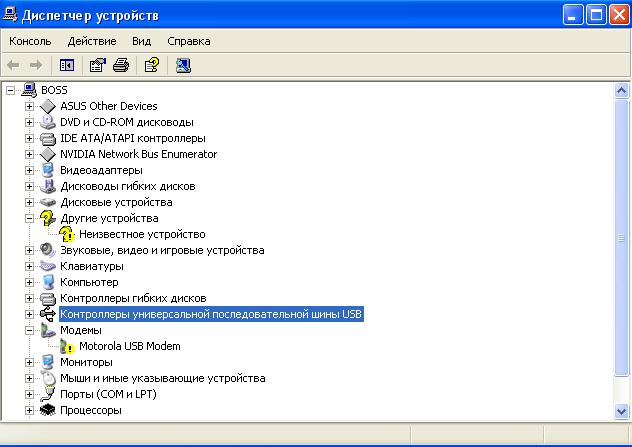Click the Другие устройства question mark icon
This screenshot has width=632, height=447.
(x=48, y=218)
